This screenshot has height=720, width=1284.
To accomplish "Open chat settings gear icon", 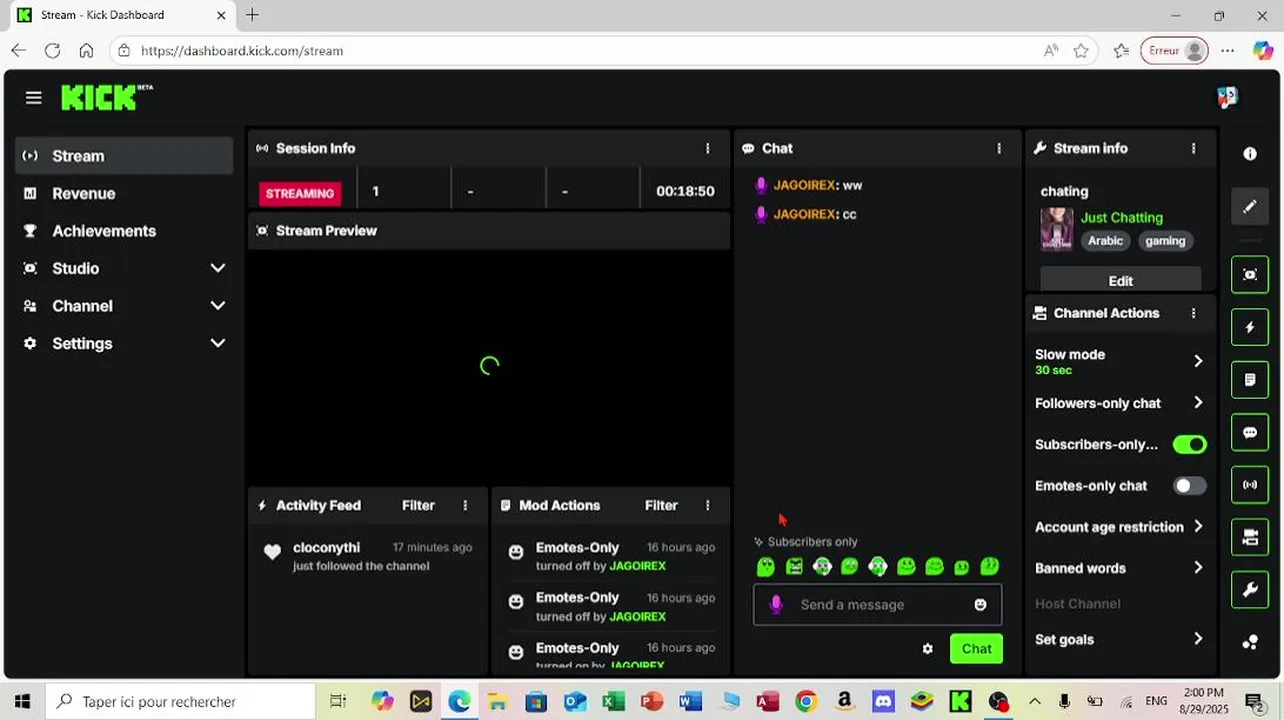I will click(x=927, y=649).
